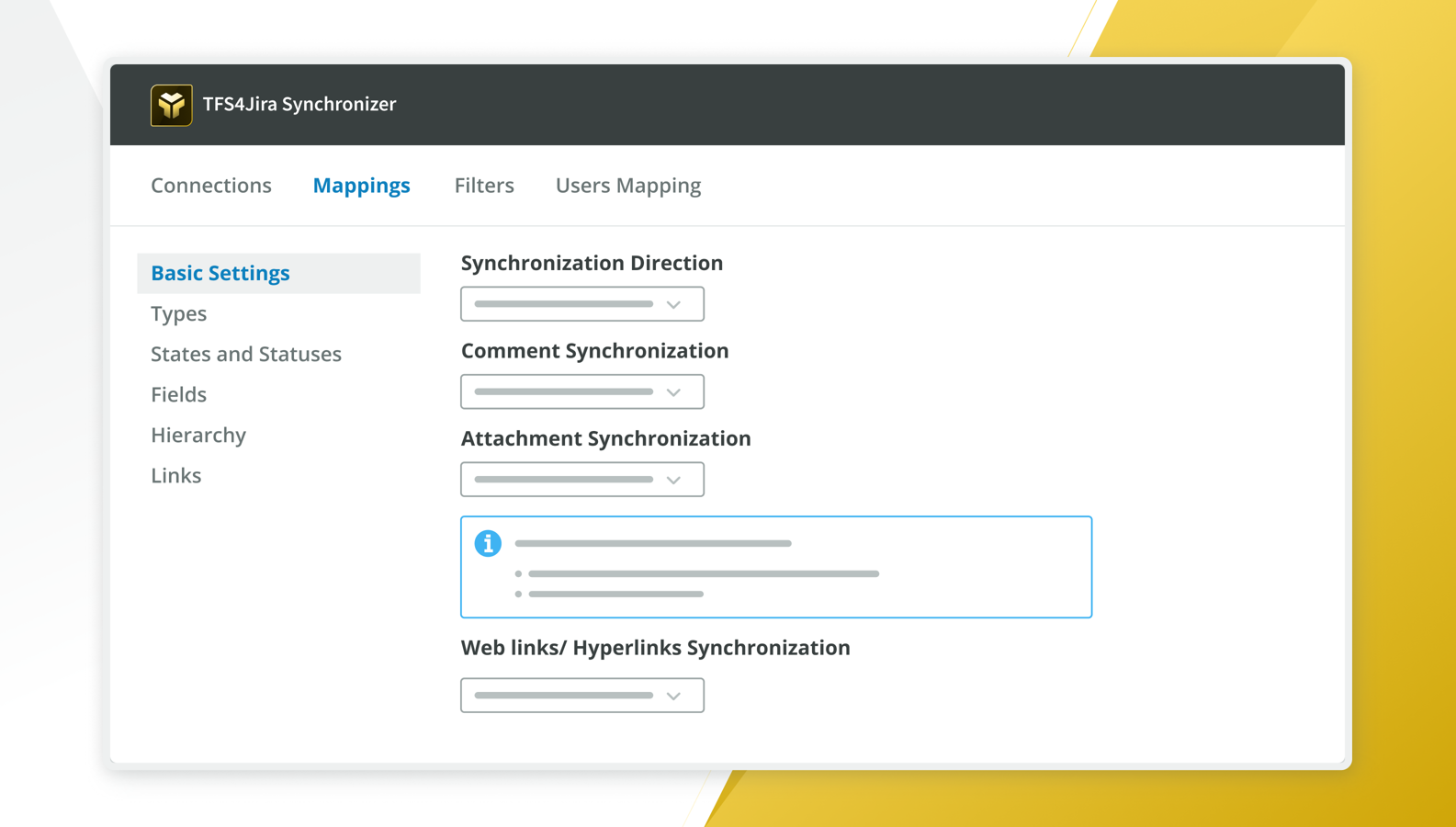Click the blue info icon
1456x827 pixels.
tap(488, 544)
